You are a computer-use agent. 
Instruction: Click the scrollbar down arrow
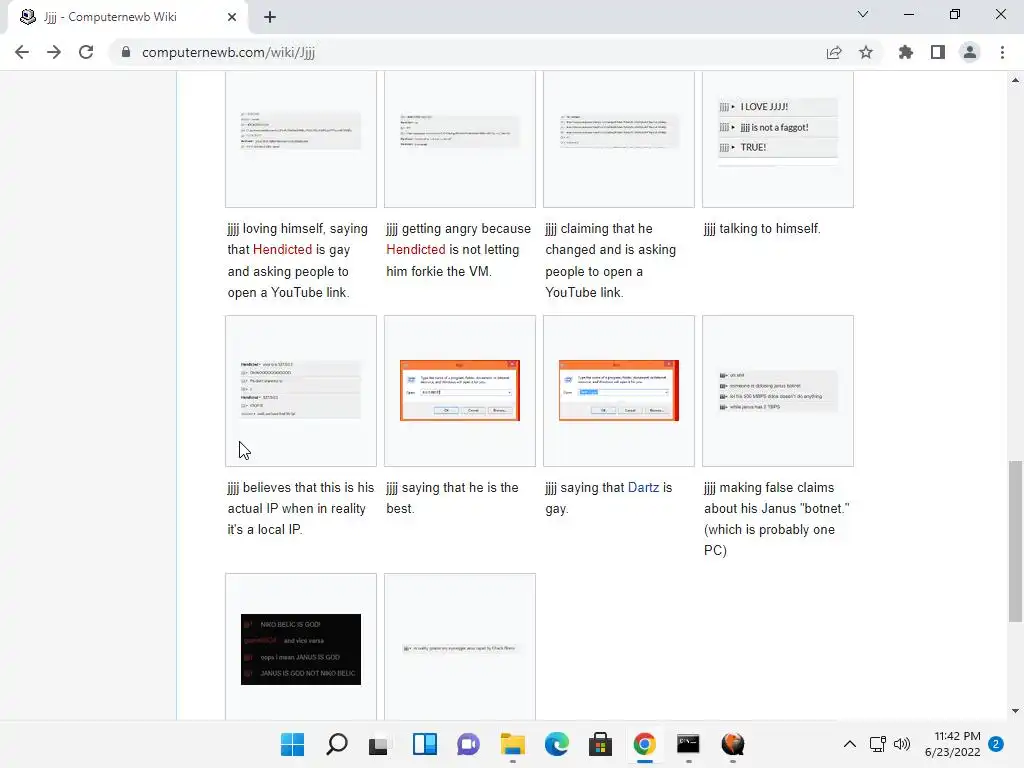(x=1015, y=711)
